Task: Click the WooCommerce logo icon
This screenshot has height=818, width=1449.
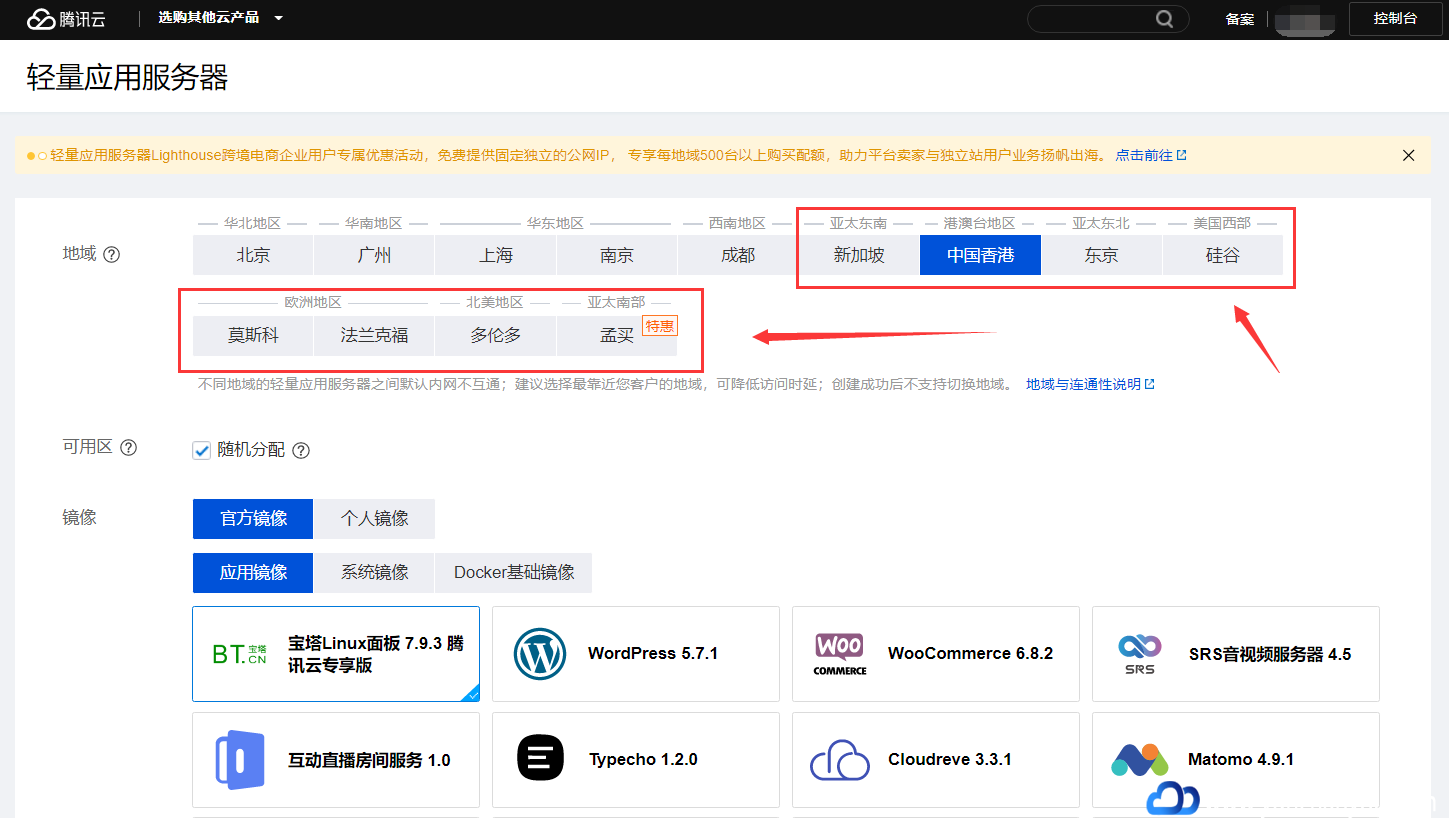Action: (x=840, y=654)
